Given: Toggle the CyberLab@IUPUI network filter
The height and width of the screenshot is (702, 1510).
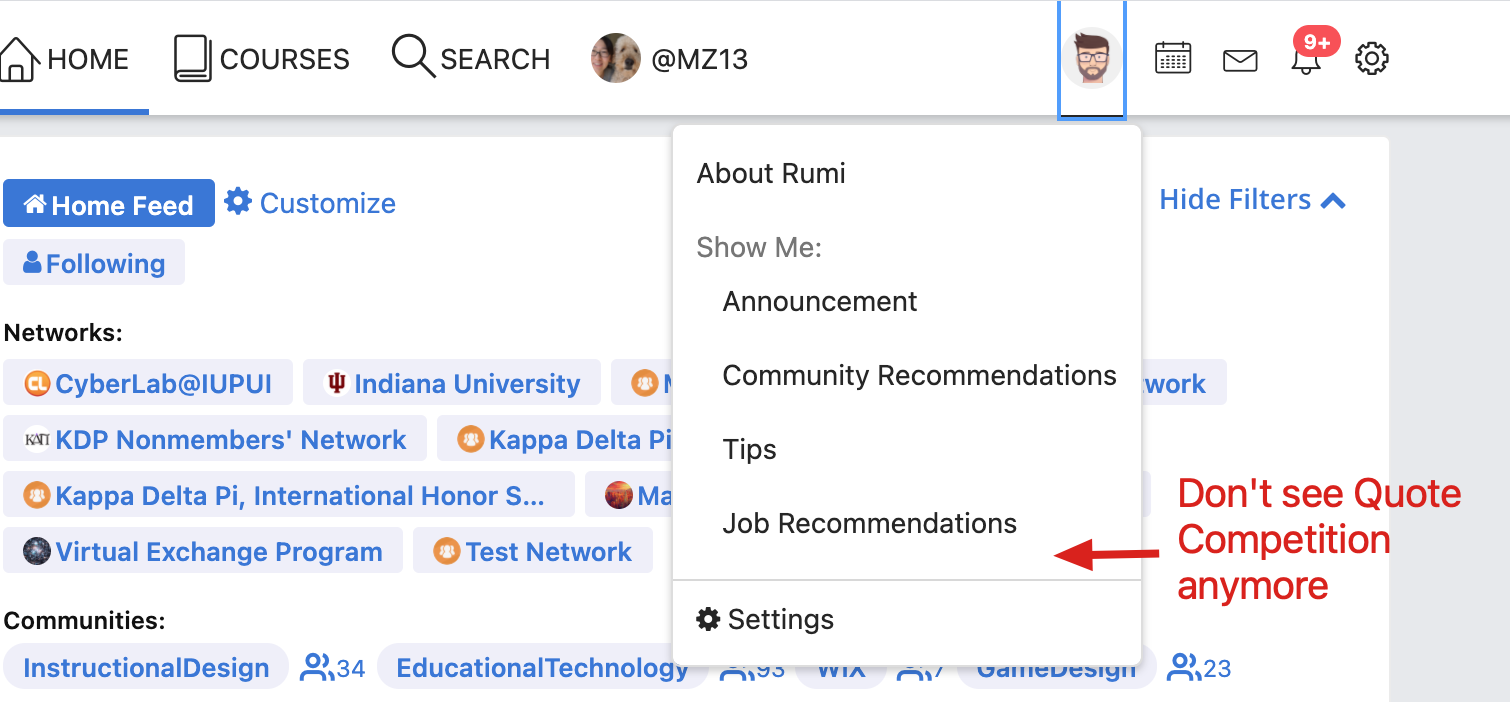Looking at the screenshot, I should pyautogui.click(x=148, y=383).
